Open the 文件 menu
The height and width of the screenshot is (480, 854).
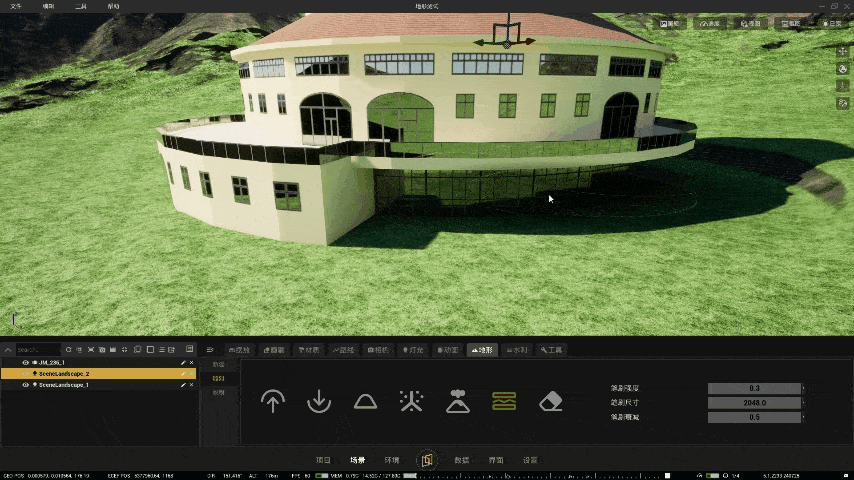point(16,7)
